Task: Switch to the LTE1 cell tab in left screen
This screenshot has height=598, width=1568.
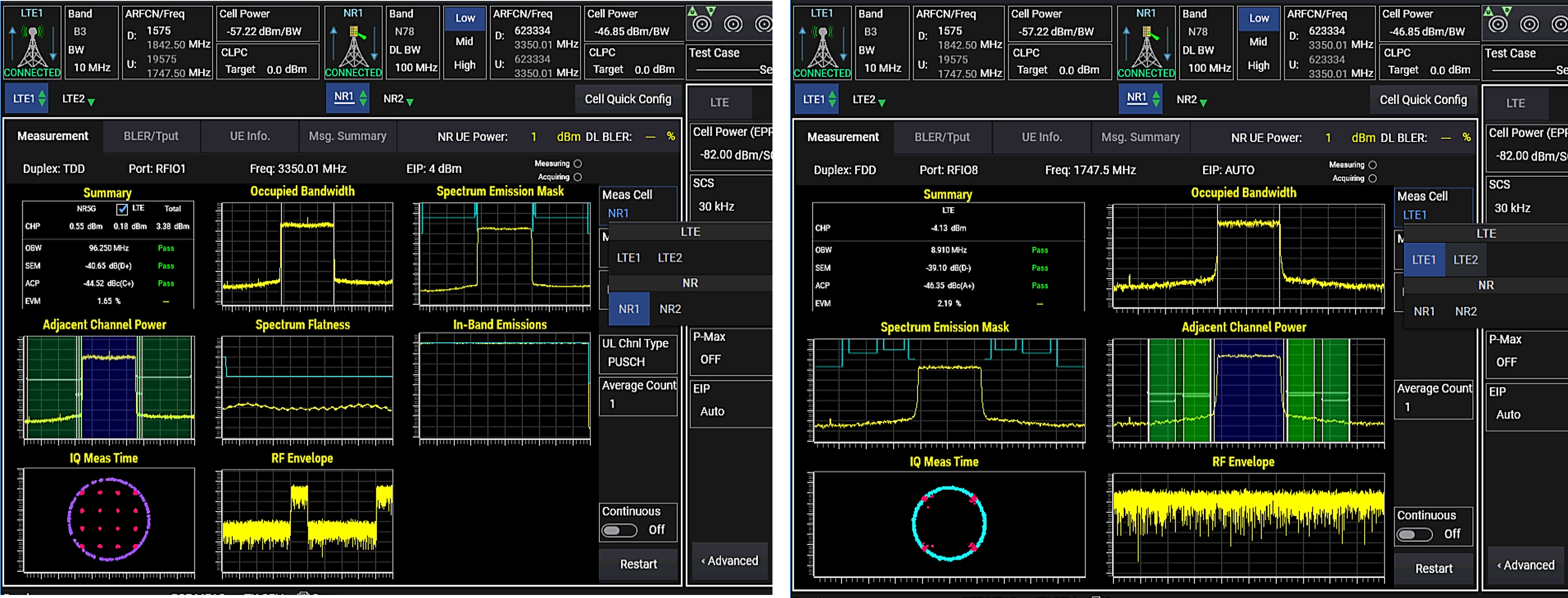Action: tap(26, 99)
